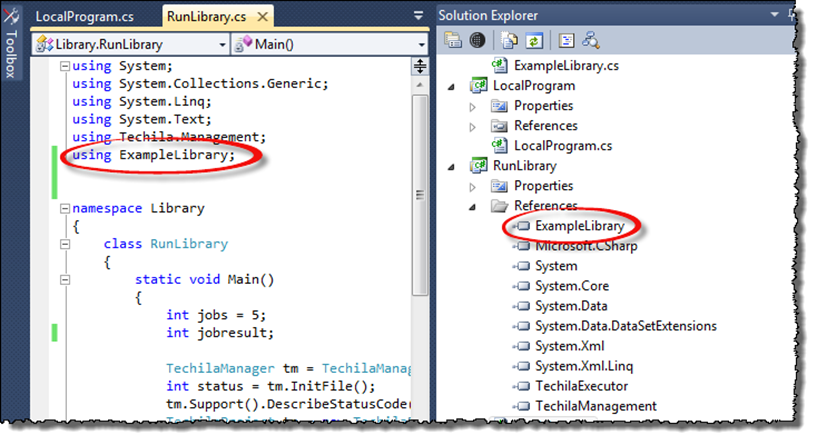The image size is (817, 444).
Task: Expand Properties under LocalProgram project
Action: point(474,106)
